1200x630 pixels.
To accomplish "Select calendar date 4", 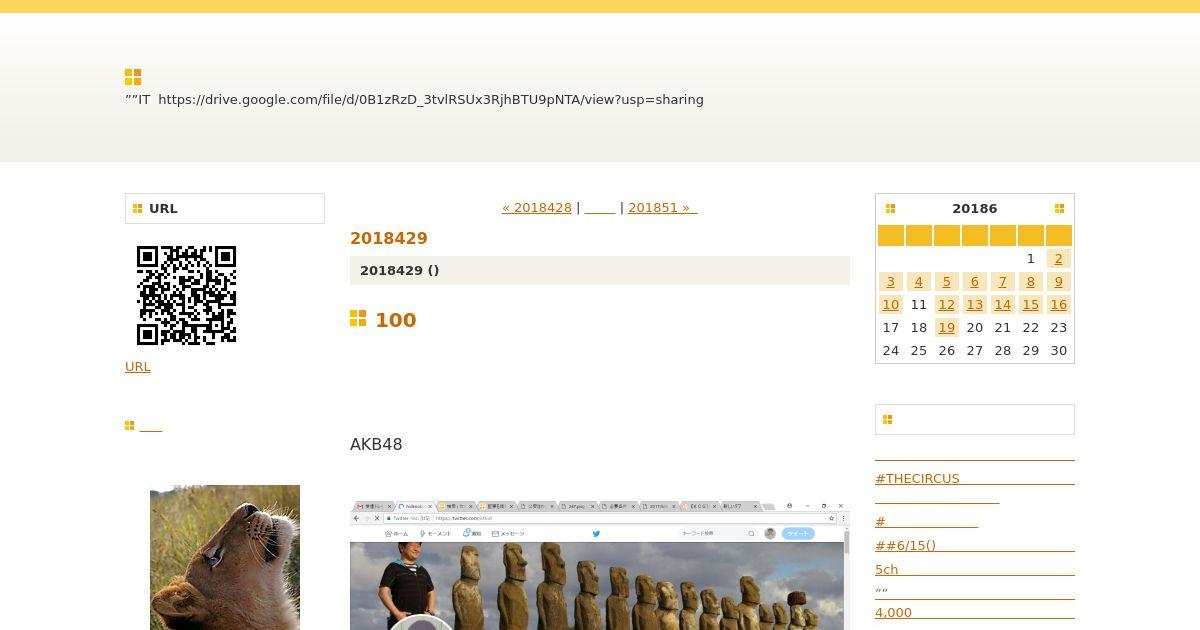I will point(919,282).
